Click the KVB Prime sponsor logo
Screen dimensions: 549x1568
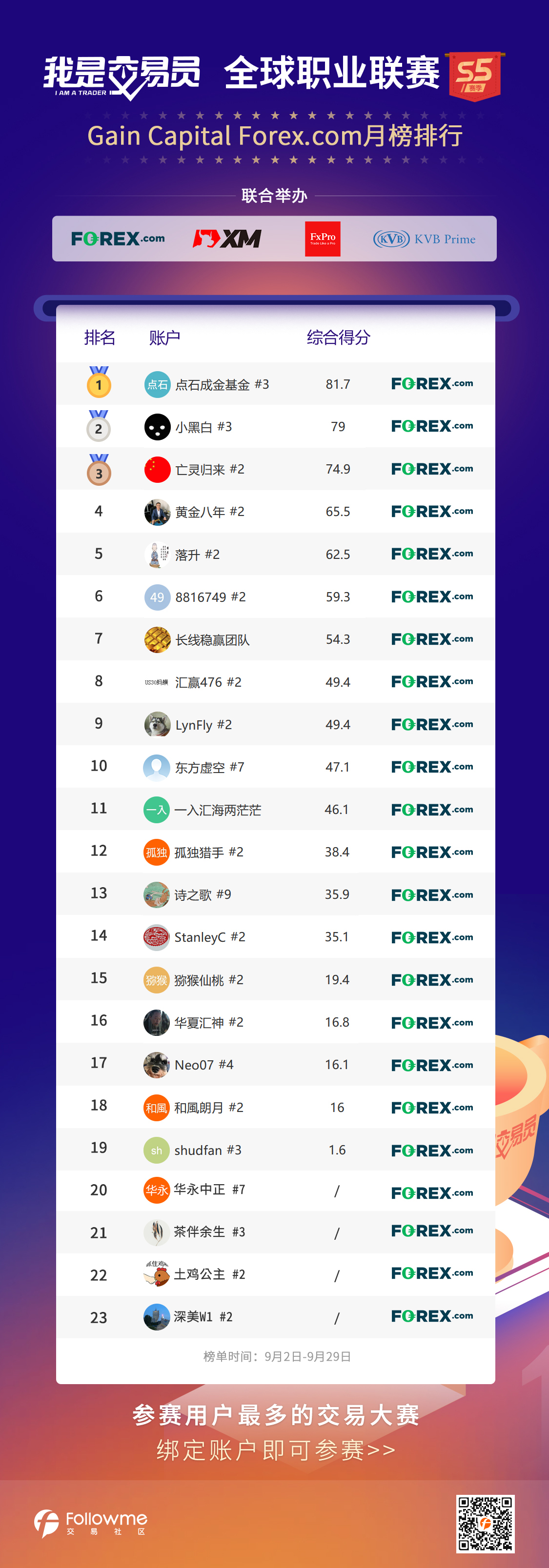(424, 238)
